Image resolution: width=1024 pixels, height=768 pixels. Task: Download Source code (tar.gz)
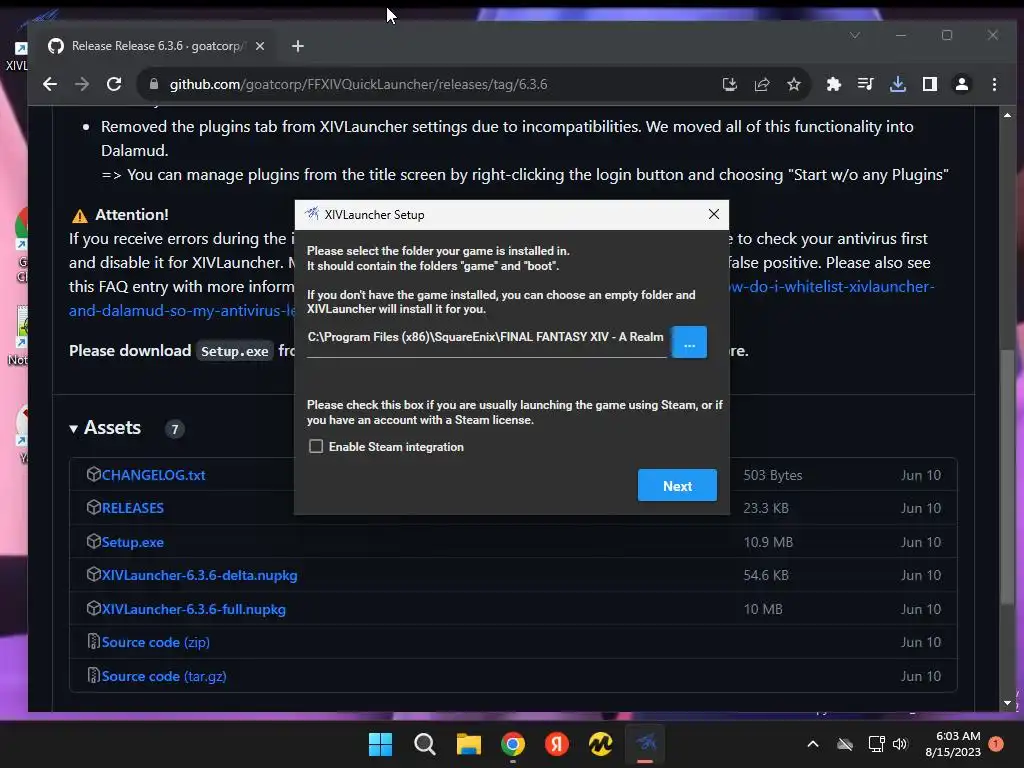click(164, 677)
